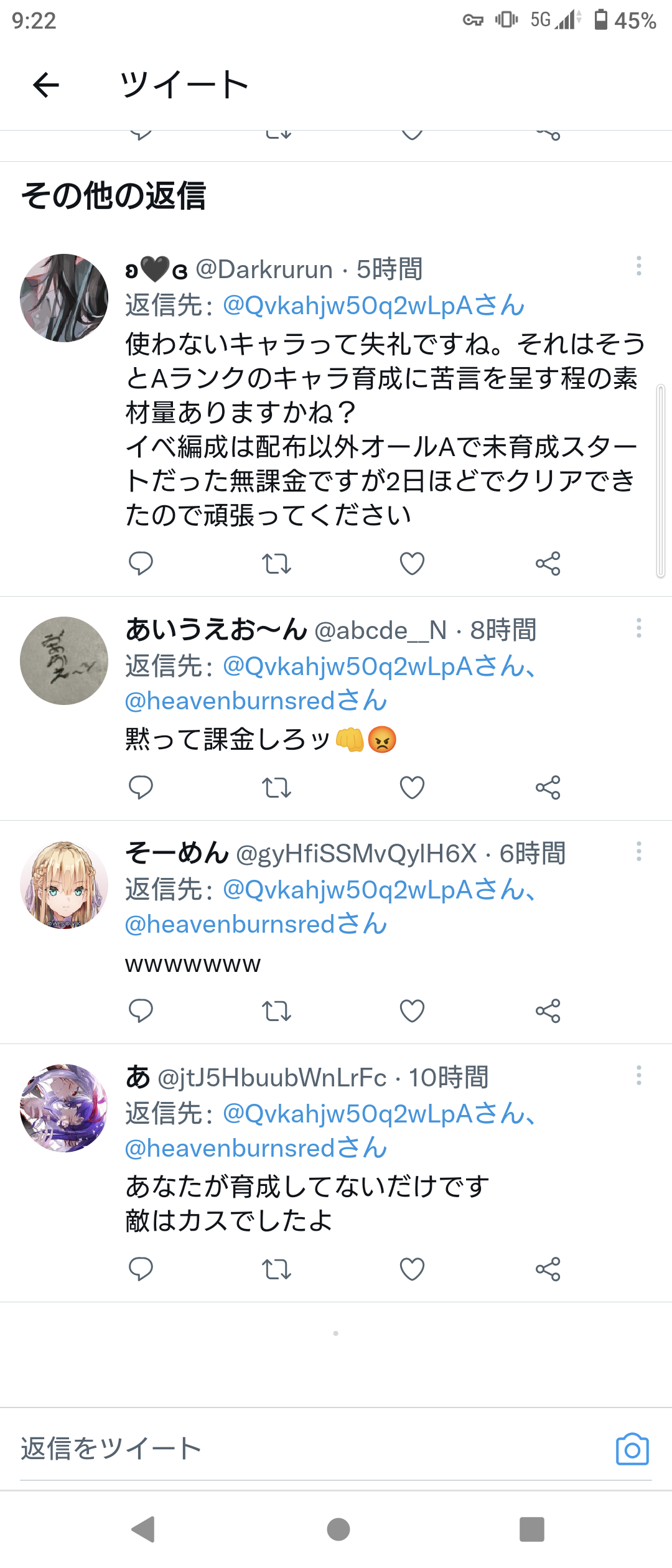Tap the camera icon in reply bar

[x=632, y=1449]
